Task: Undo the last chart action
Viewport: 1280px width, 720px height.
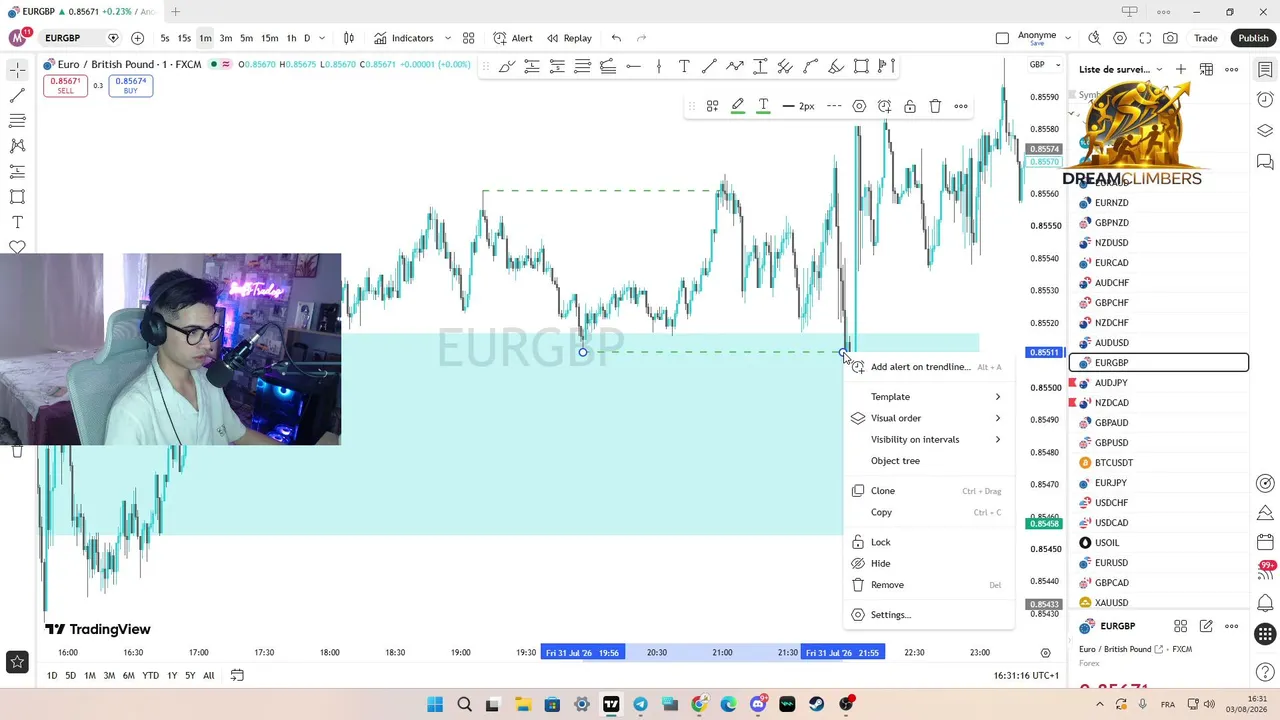Action: pyautogui.click(x=616, y=38)
